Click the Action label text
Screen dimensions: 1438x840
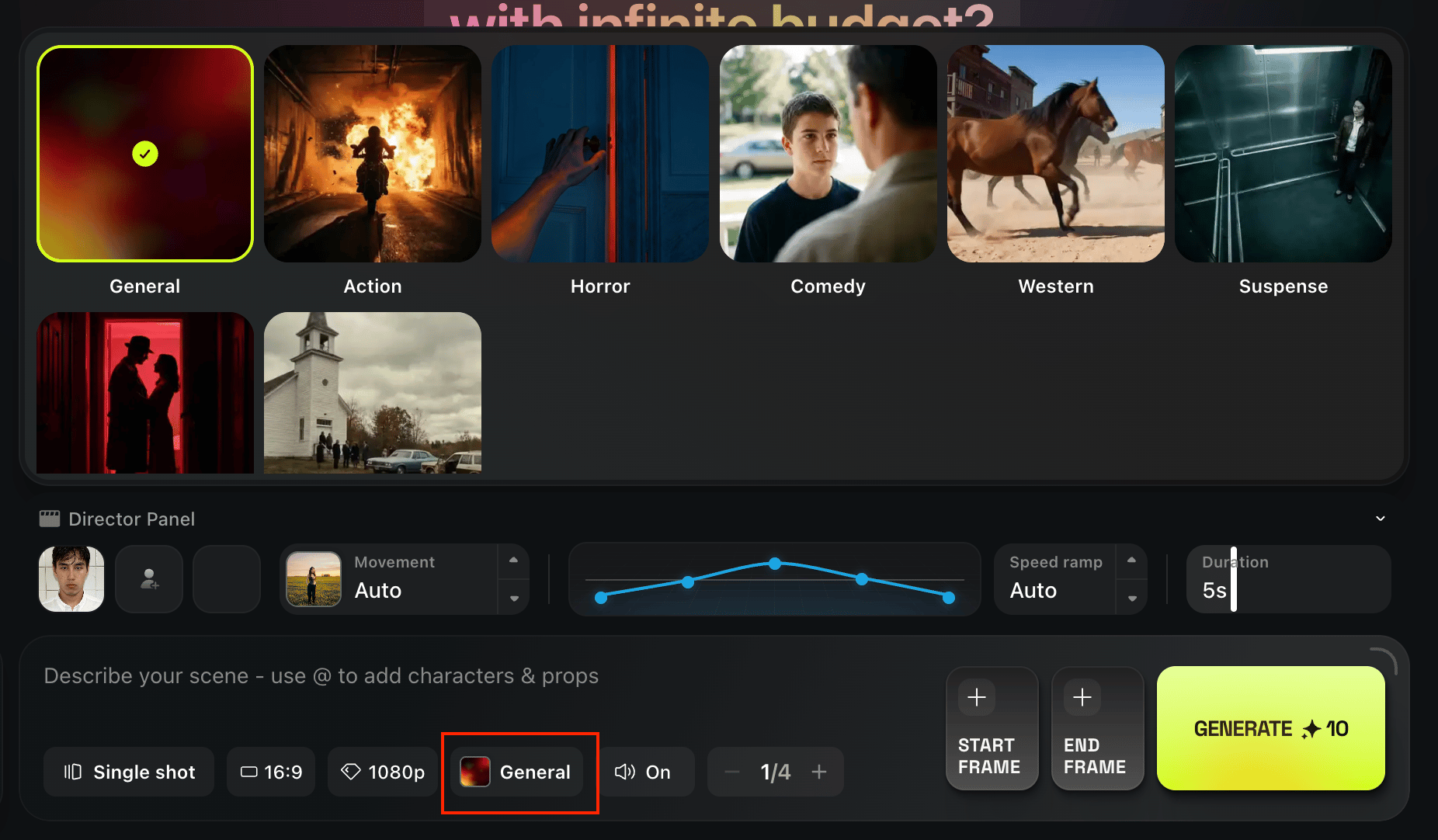[373, 286]
